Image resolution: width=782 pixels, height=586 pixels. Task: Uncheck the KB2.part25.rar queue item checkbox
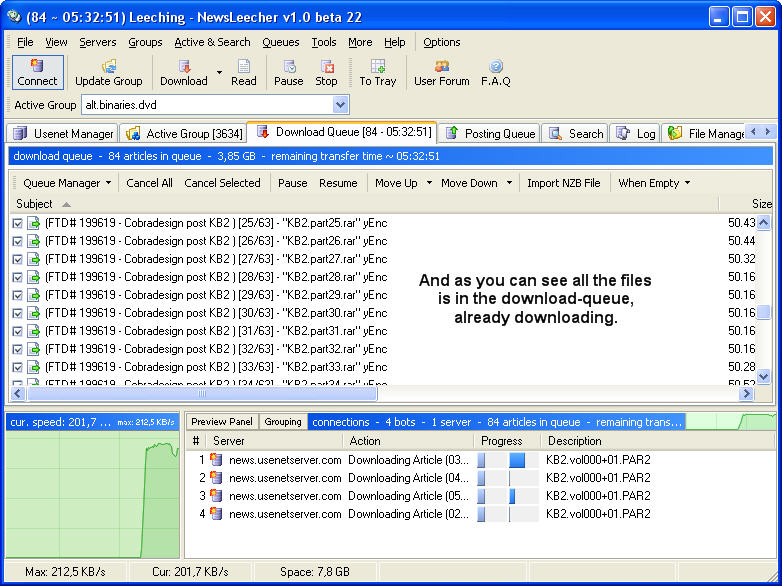(x=17, y=223)
